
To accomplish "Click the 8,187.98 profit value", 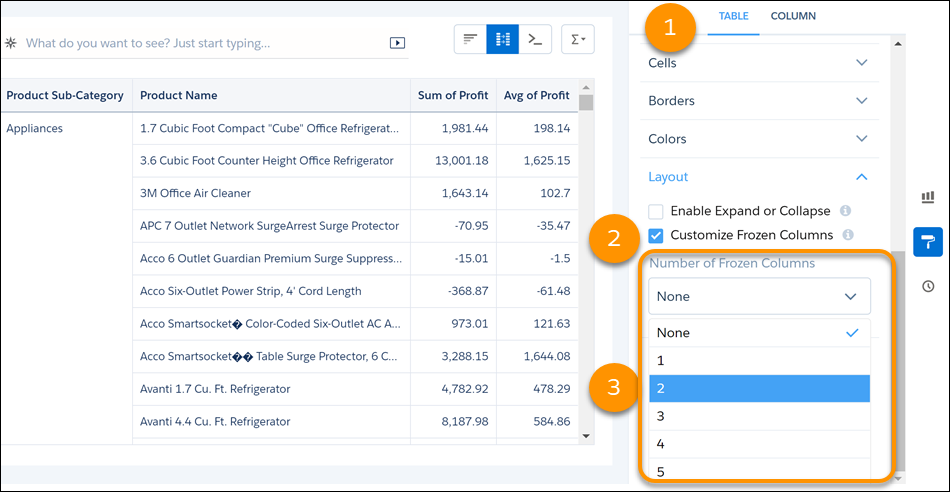I will pos(465,421).
